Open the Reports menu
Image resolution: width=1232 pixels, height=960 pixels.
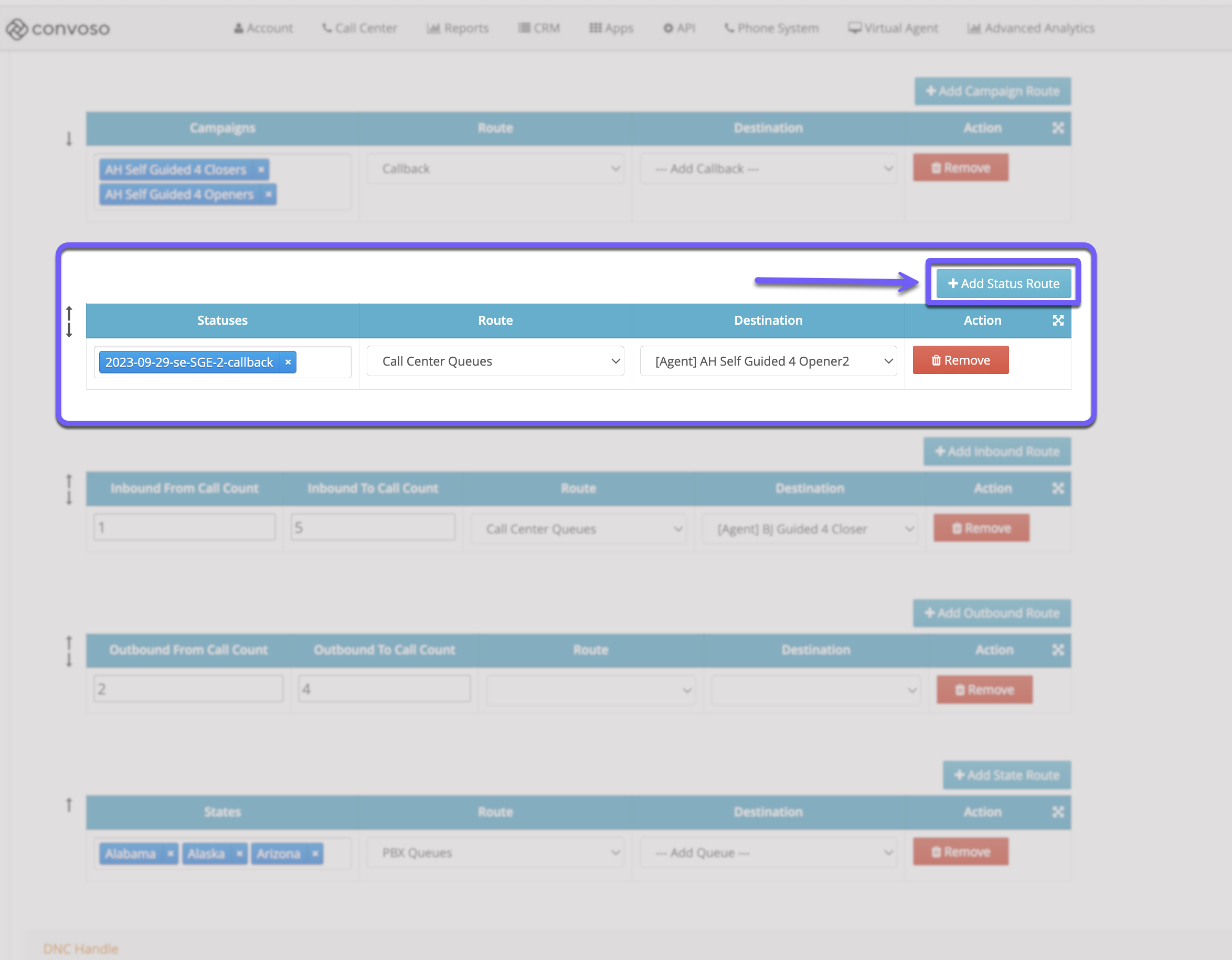pyautogui.click(x=458, y=28)
